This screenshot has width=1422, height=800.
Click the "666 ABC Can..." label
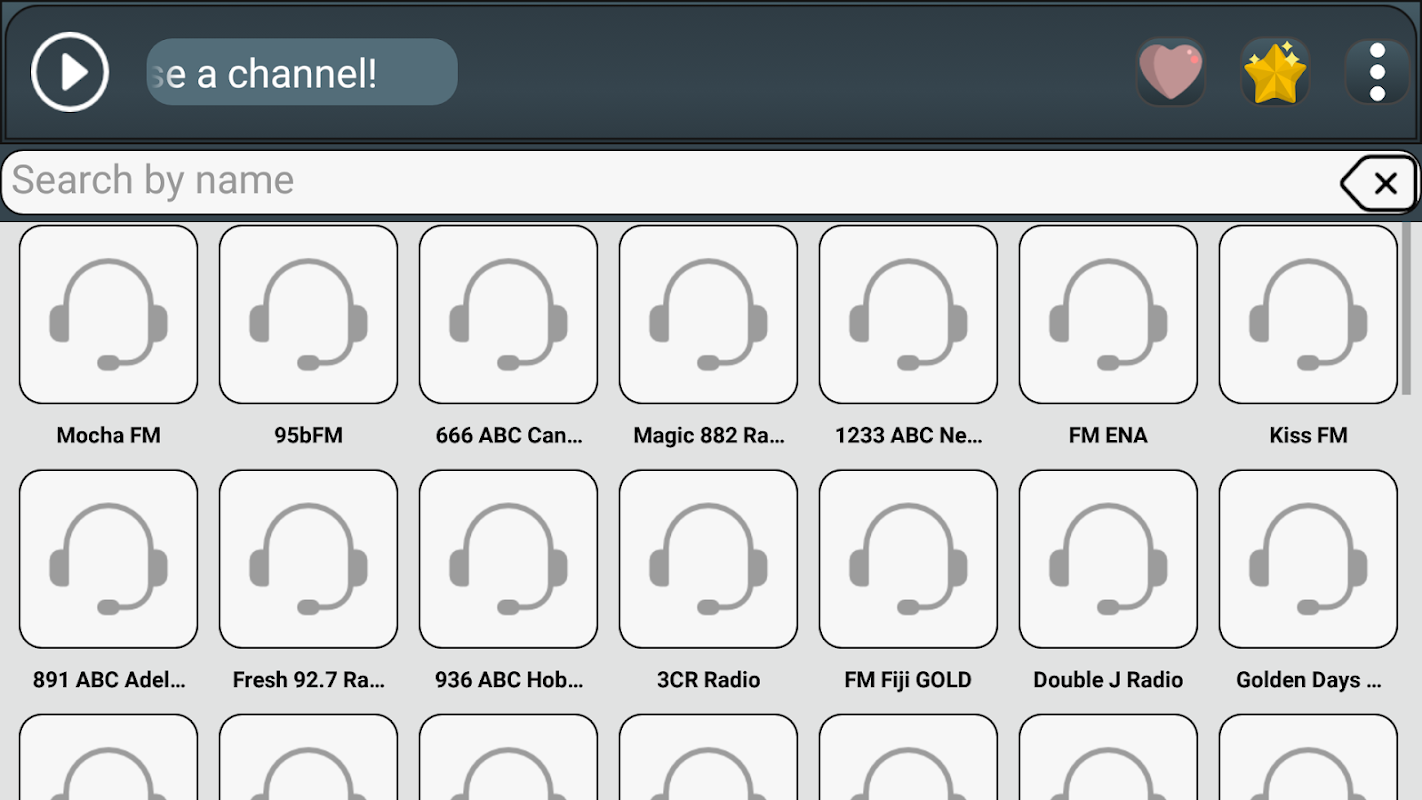509,435
